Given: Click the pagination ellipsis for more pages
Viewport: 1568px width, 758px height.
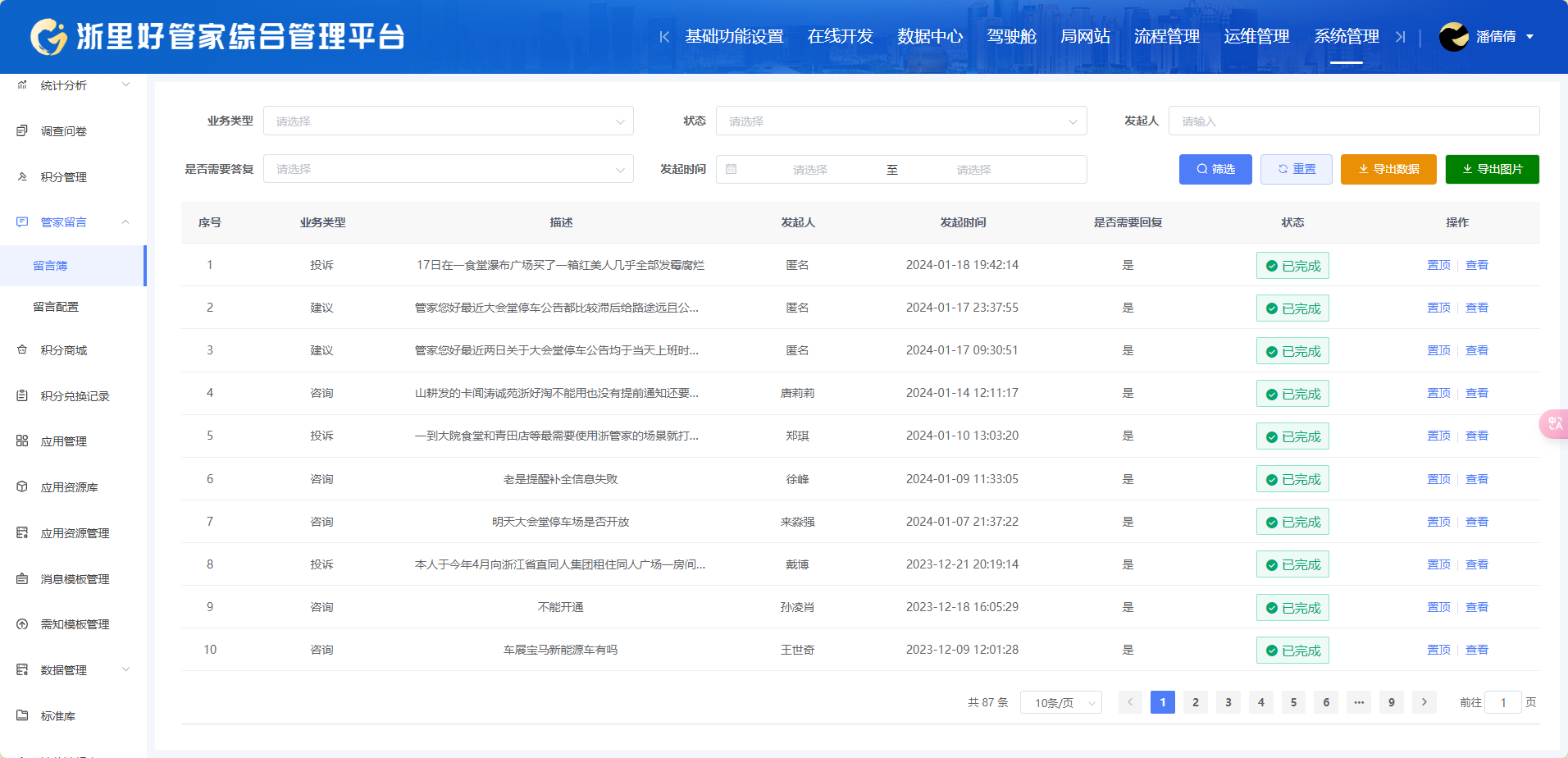Looking at the screenshot, I should pos(1359,702).
